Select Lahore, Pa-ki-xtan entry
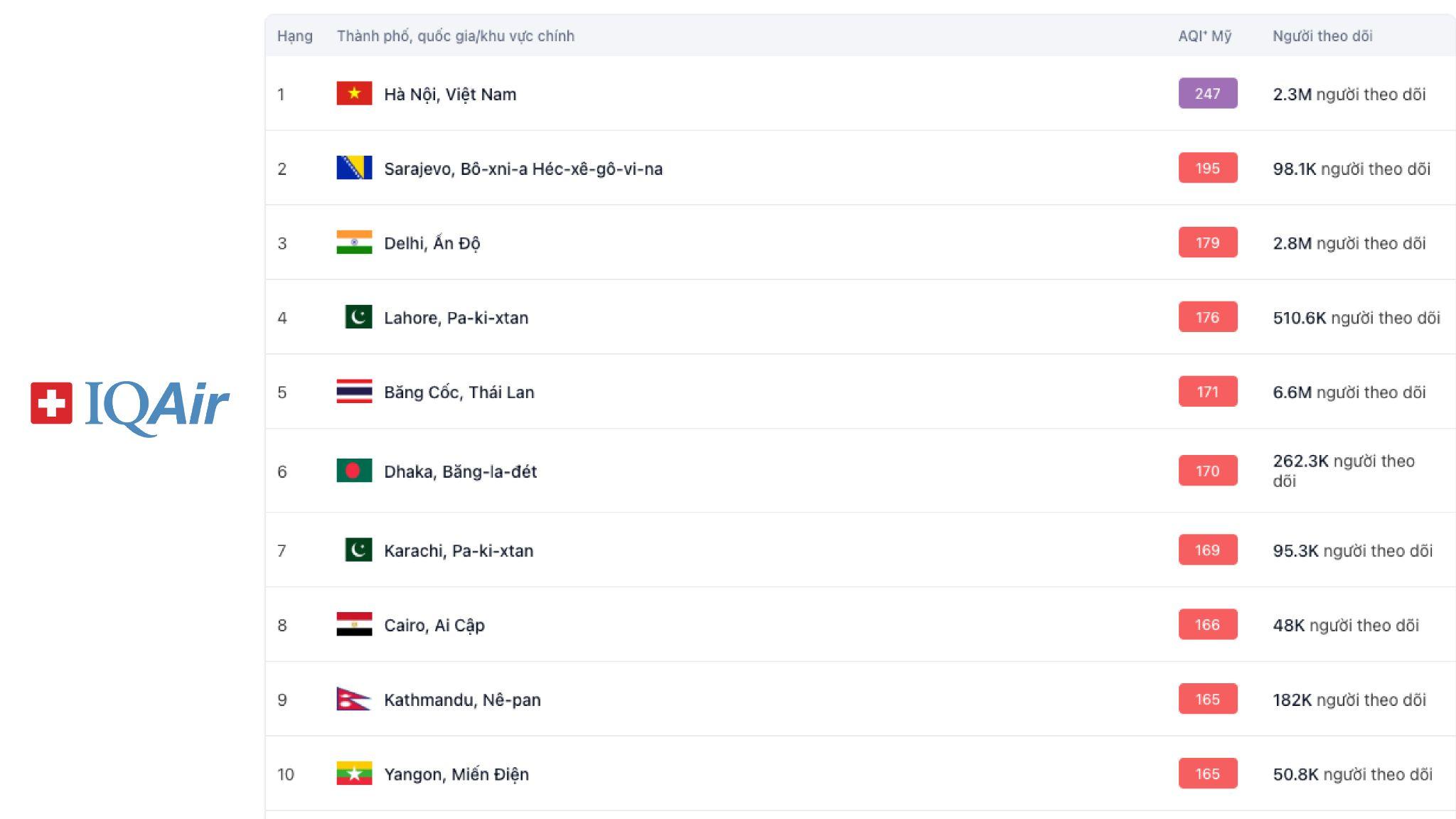 pos(456,318)
